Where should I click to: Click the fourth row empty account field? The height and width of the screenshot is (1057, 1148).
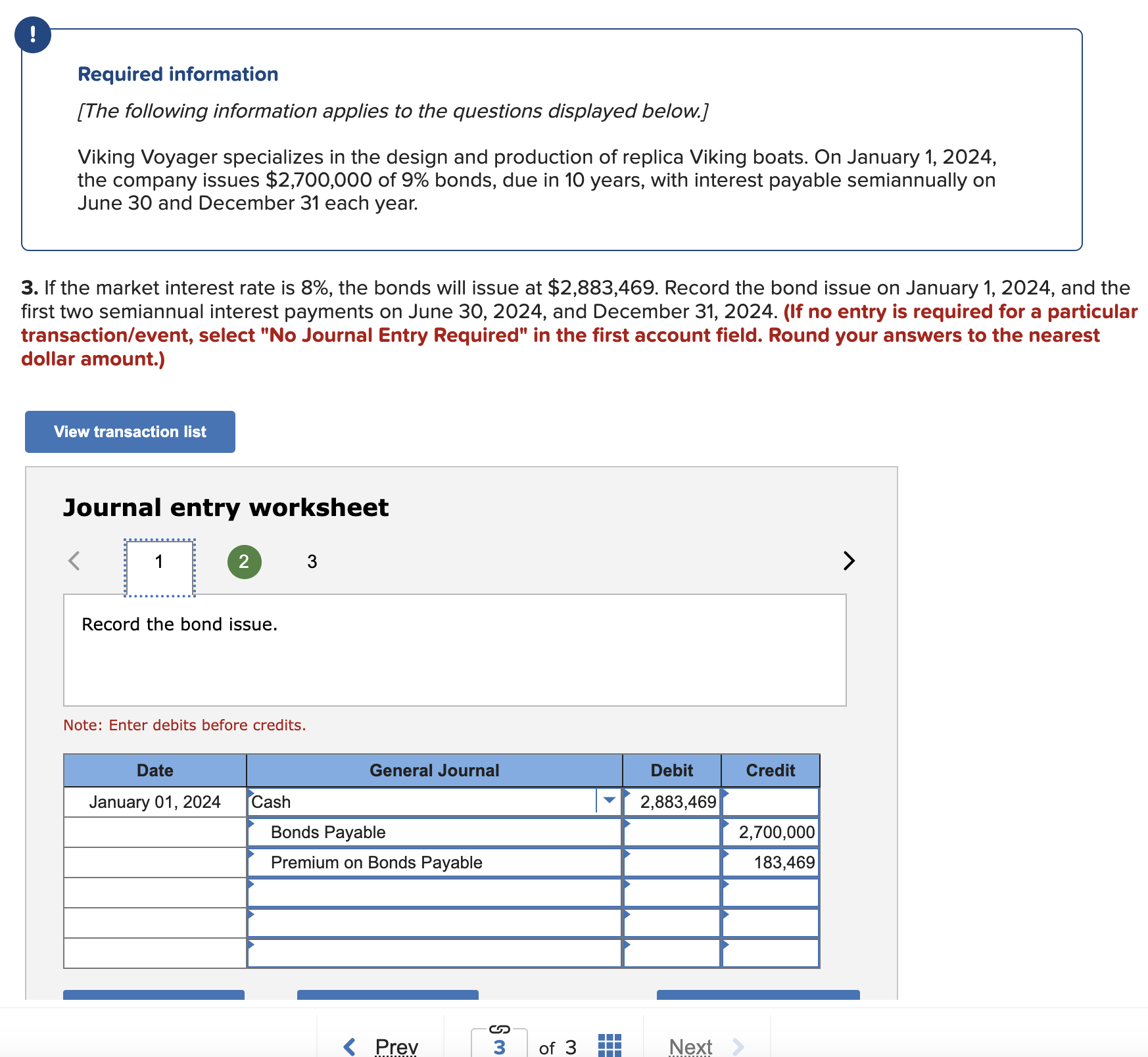pyautogui.click(x=435, y=893)
